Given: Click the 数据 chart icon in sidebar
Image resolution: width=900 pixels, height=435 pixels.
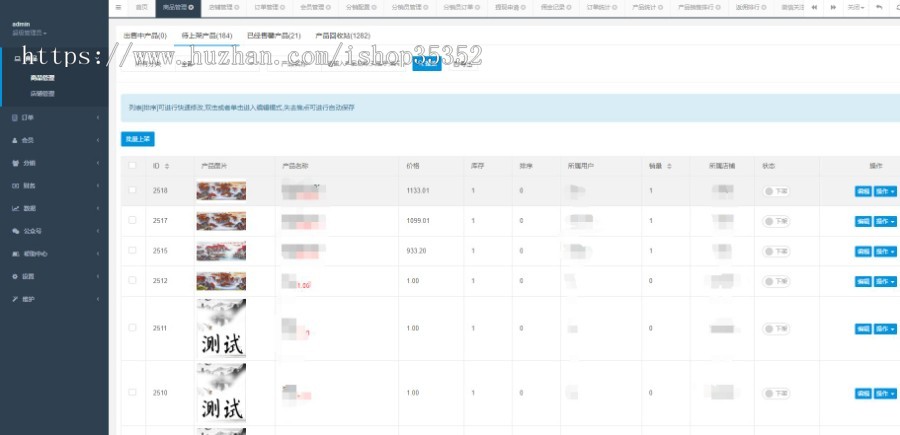Looking at the screenshot, I should [15, 208].
